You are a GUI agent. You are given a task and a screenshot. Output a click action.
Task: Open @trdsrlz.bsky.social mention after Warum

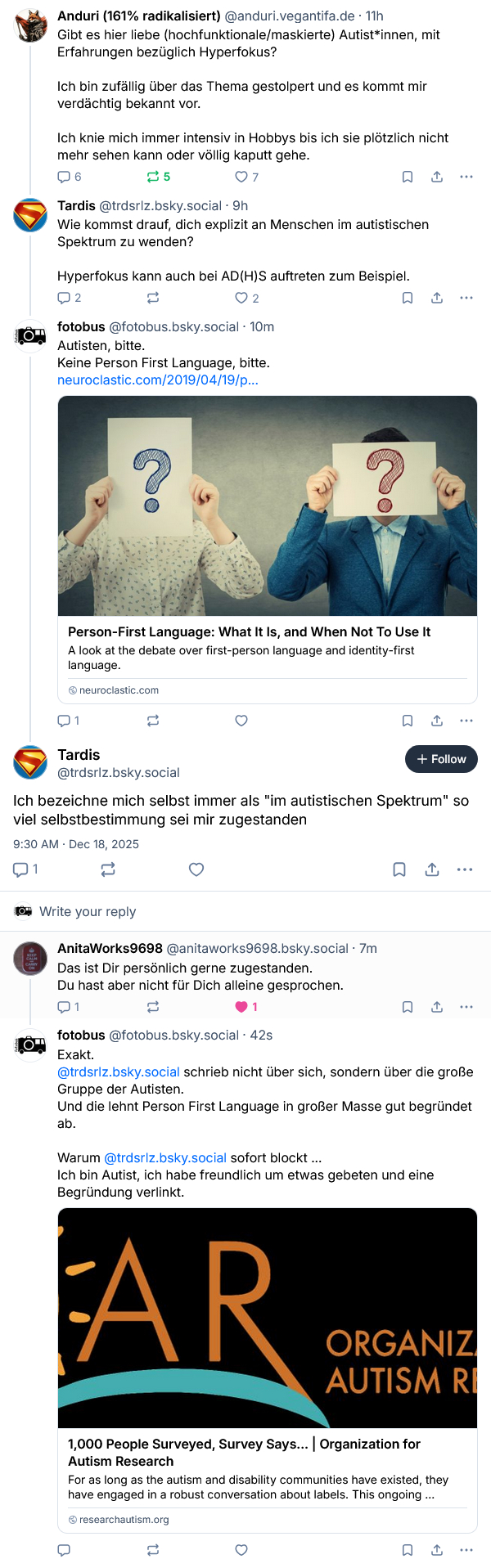tap(165, 1157)
